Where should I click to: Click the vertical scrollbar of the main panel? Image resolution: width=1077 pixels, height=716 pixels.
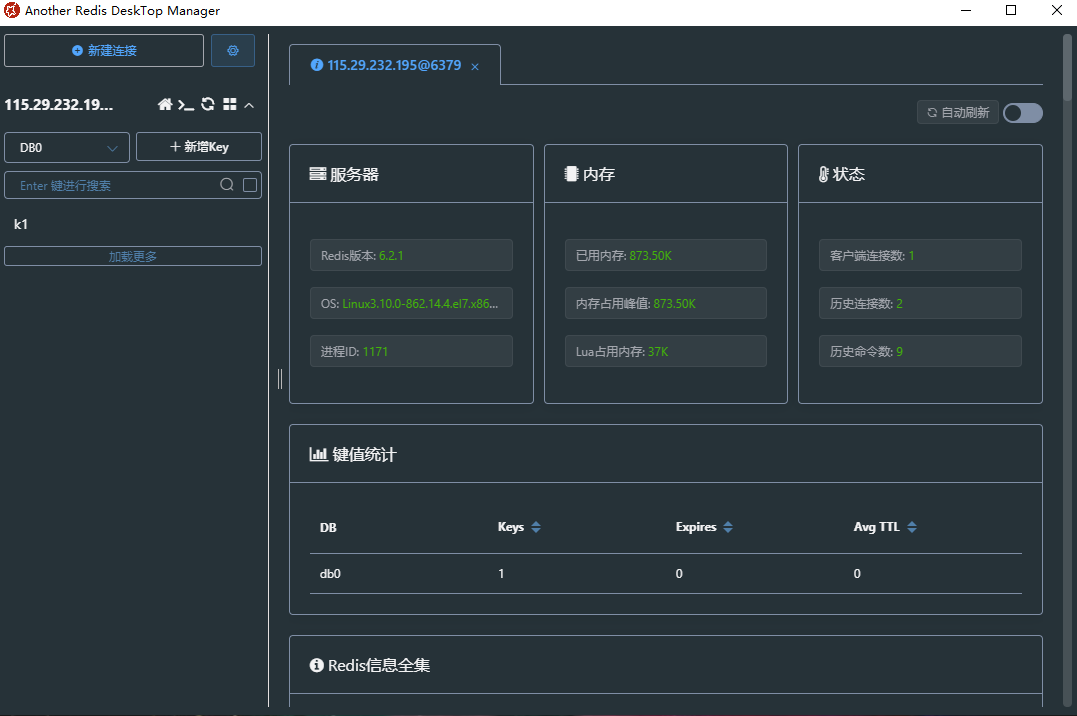tap(1067, 69)
